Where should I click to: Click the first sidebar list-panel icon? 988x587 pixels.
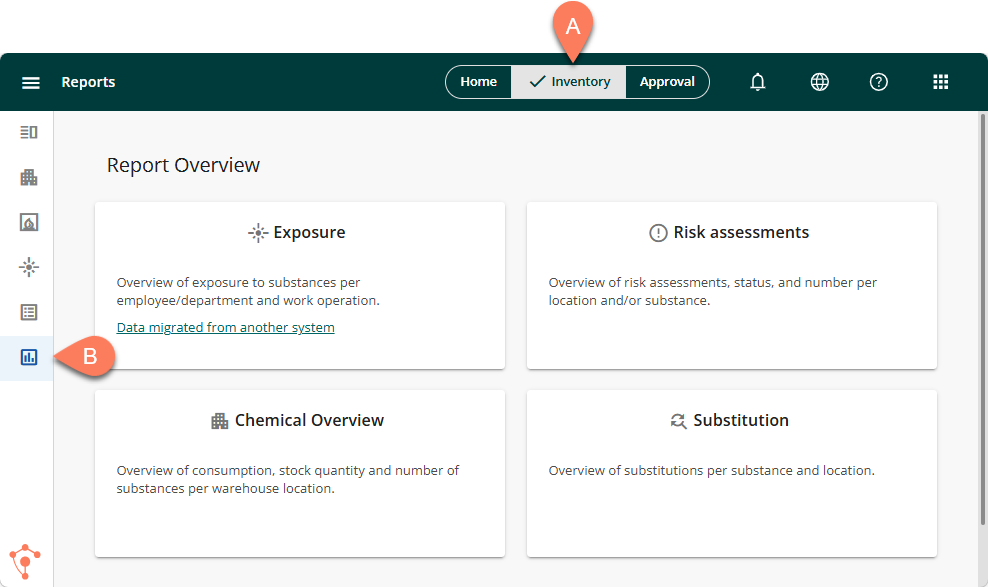point(29,132)
